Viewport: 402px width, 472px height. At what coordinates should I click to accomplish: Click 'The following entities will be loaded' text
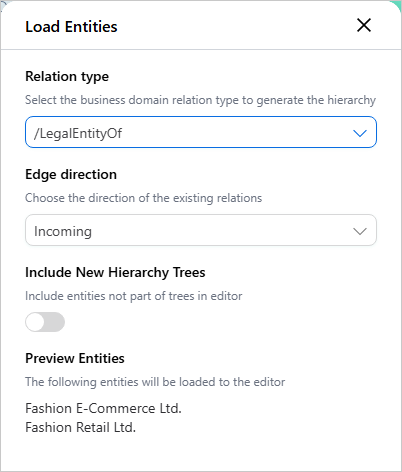point(155,382)
